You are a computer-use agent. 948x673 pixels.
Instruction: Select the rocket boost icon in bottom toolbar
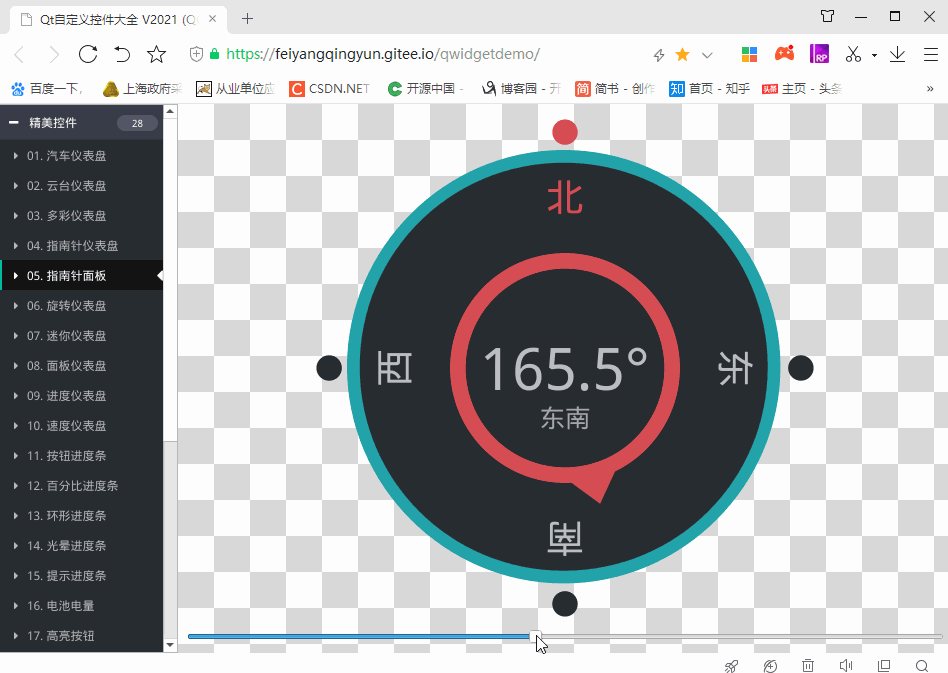click(730, 665)
